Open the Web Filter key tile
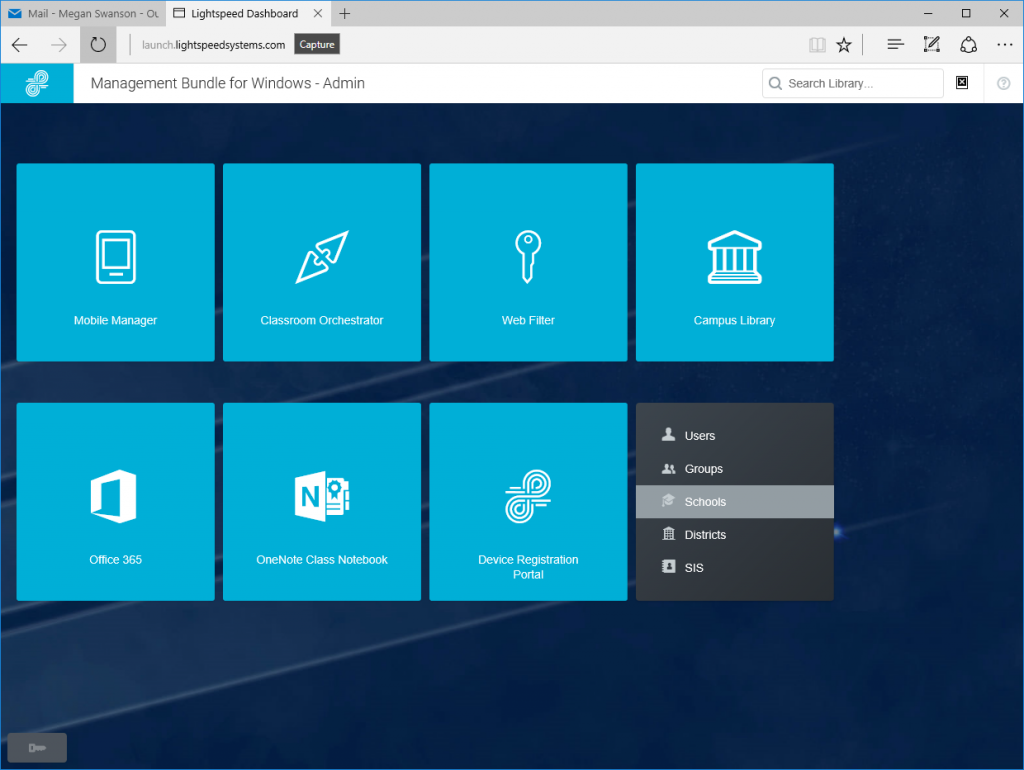 tap(528, 262)
